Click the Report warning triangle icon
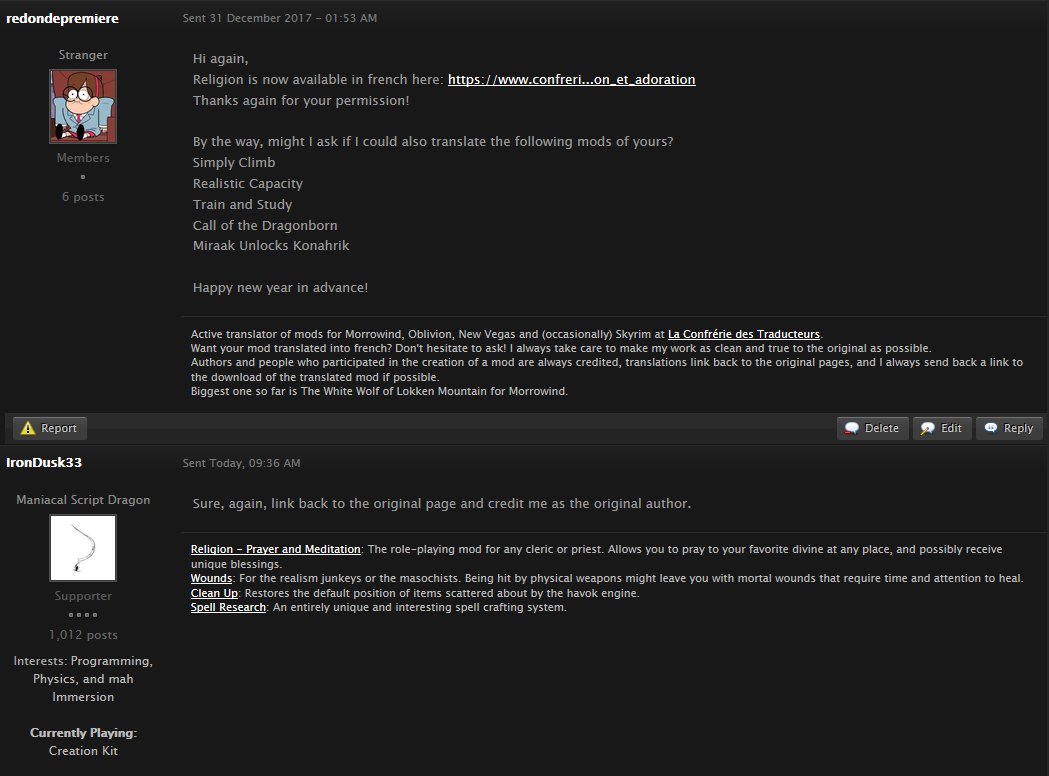1049x776 pixels. pyautogui.click(x=27, y=428)
